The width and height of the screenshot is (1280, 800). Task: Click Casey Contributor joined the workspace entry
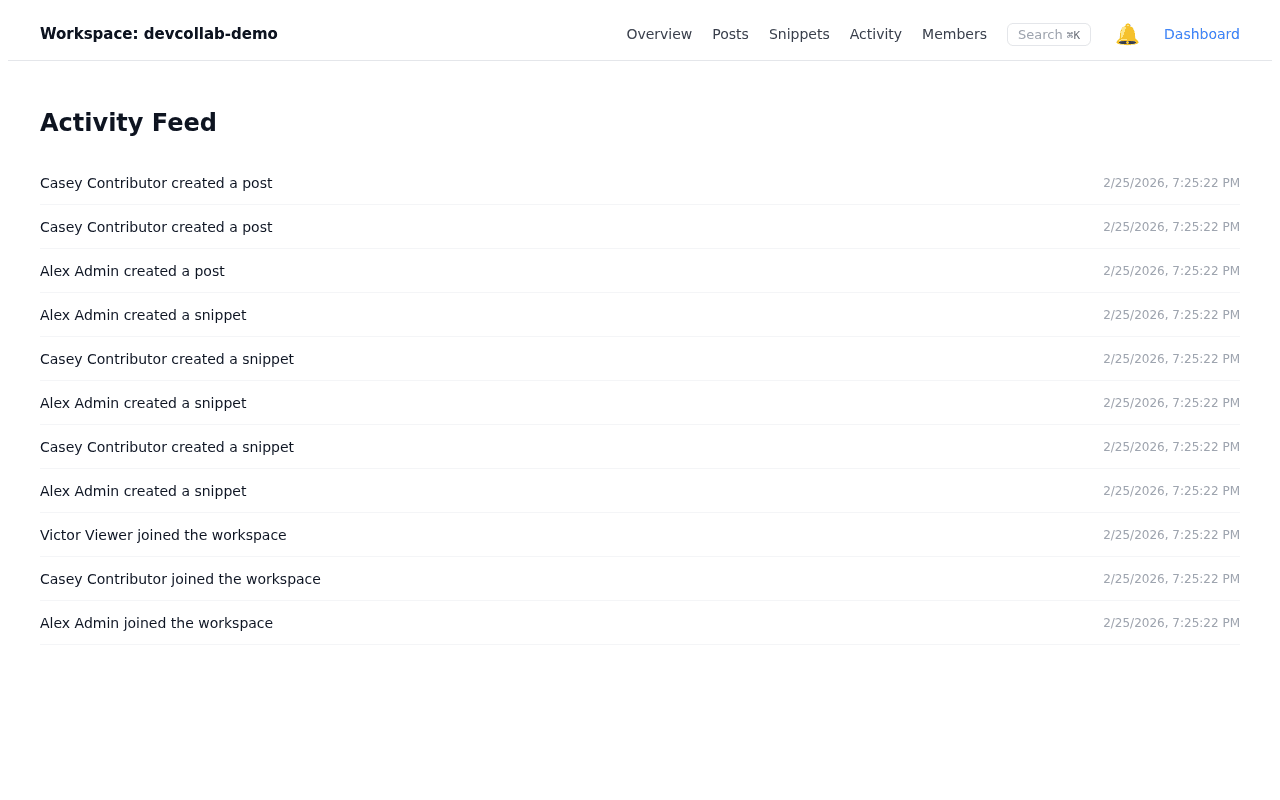180,577
